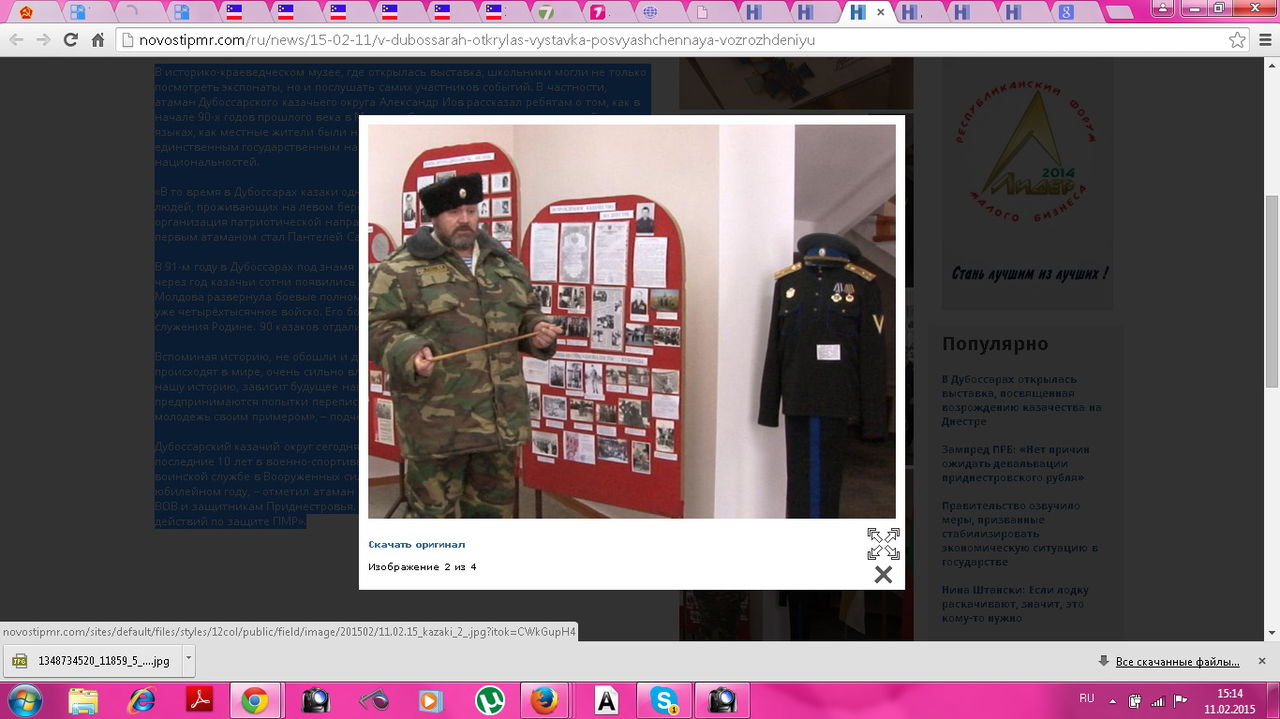Switch to Firefox on taskbar

[x=545, y=700]
